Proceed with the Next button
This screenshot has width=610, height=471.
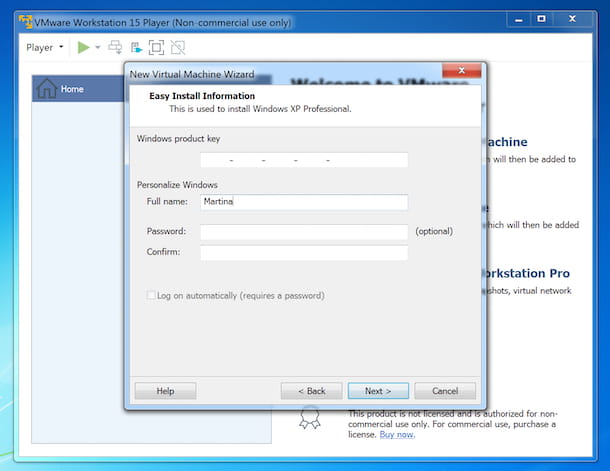pos(378,391)
